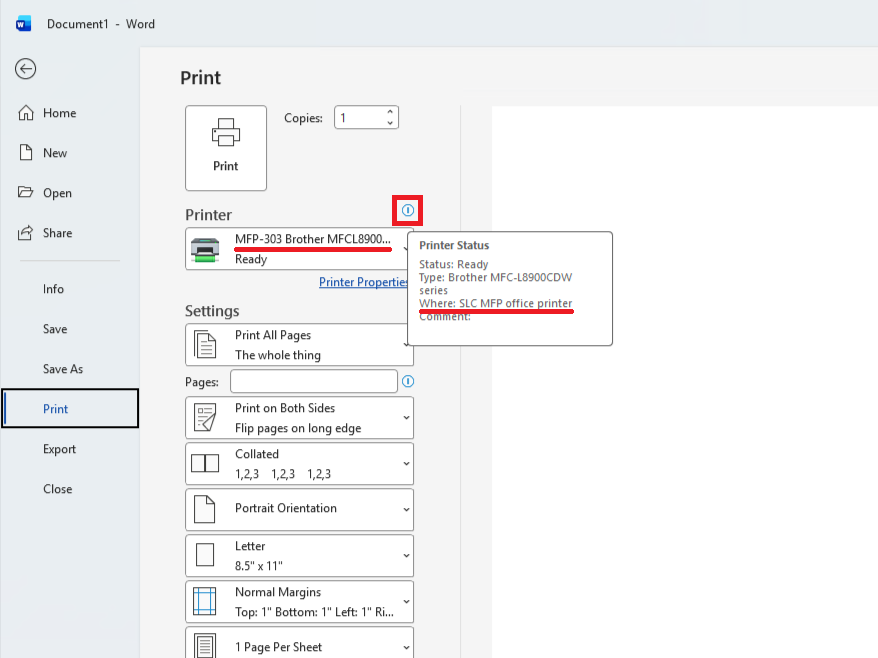
Task: Click the printer device icon beside MFP-303
Action: point(205,250)
